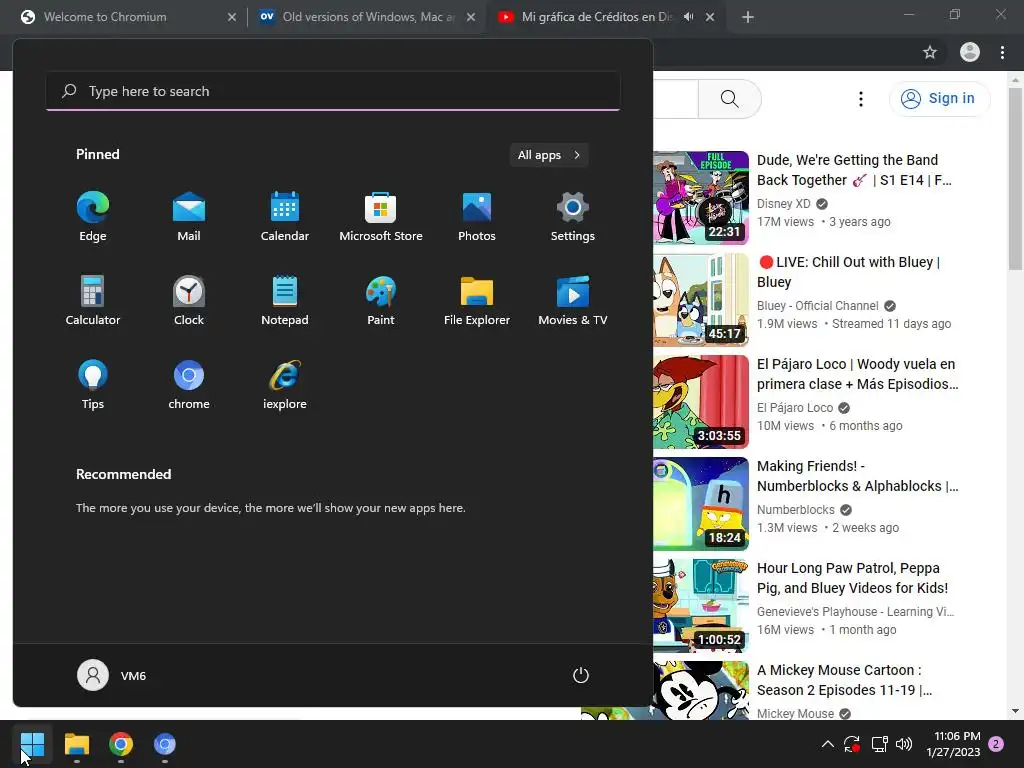Show hidden system tray icons

tap(827, 744)
